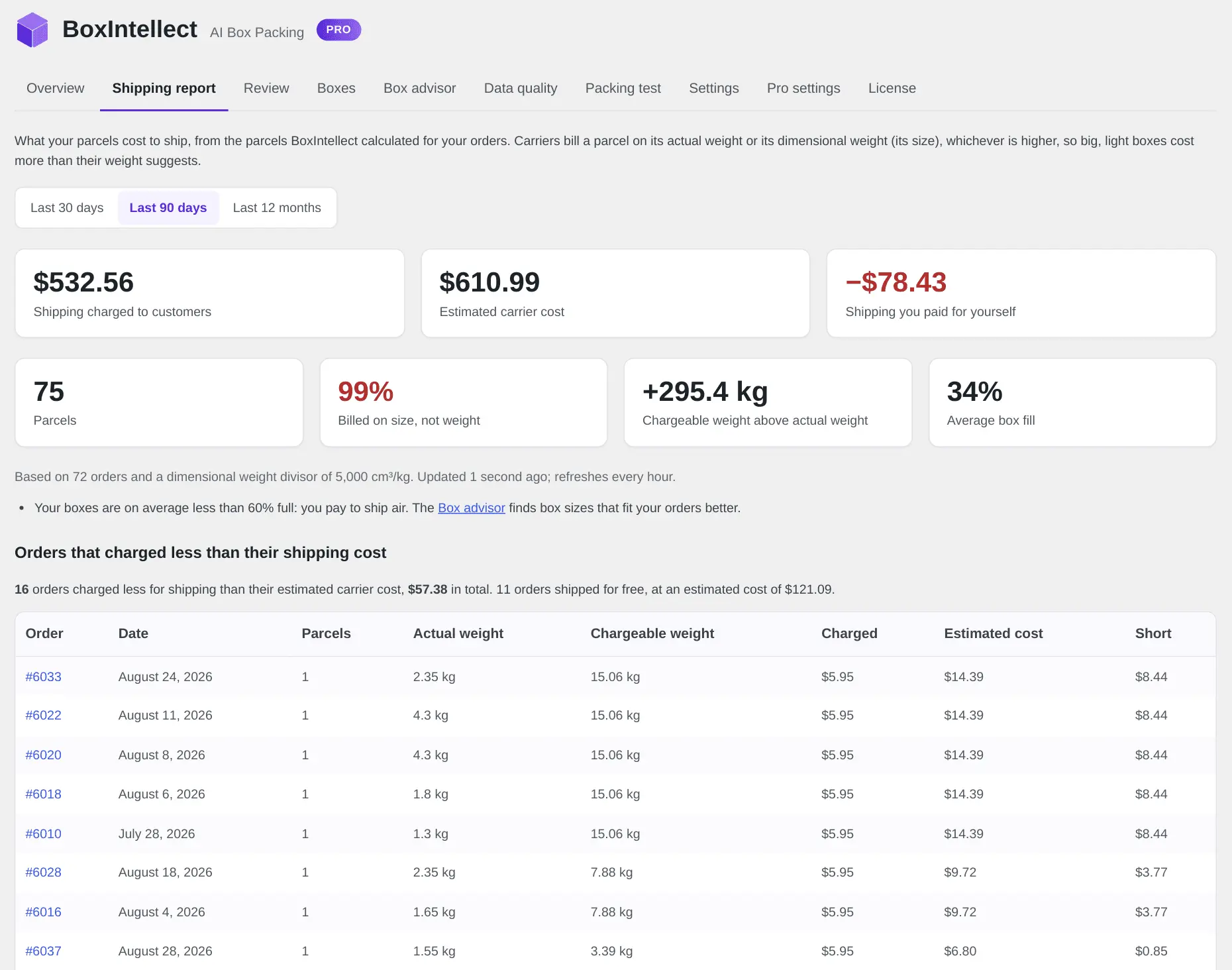Select the Last 90 days range
Image resolution: width=1232 pixels, height=970 pixels.
[168, 208]
